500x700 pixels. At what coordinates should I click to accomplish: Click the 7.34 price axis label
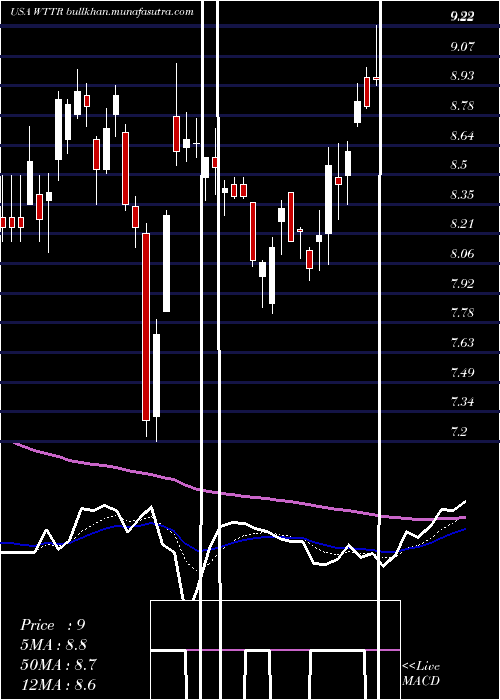coord(462,402)
